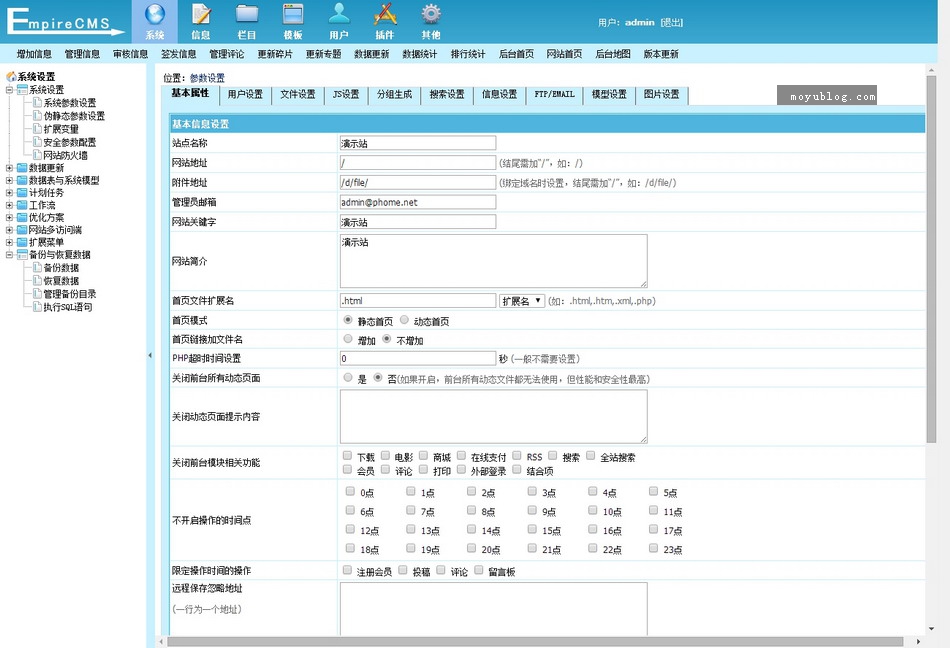Viewport: 950px width, 648px height.
Task: Click the 网站简介 text area
Action: (x=494, y=261)
